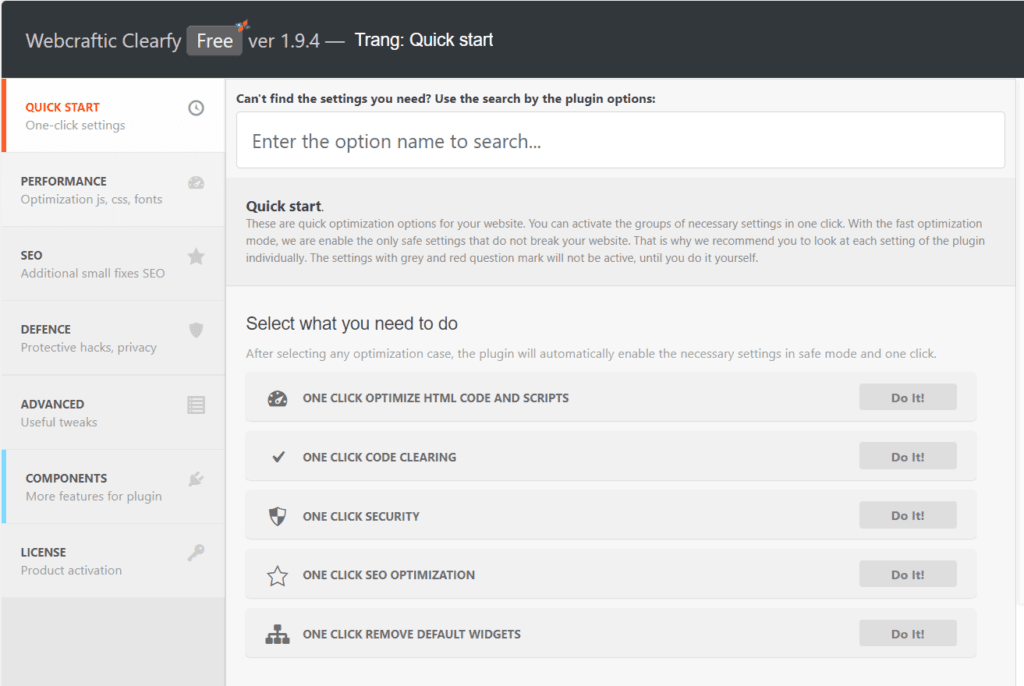Click the page scrollbar on right edge

1020,340
